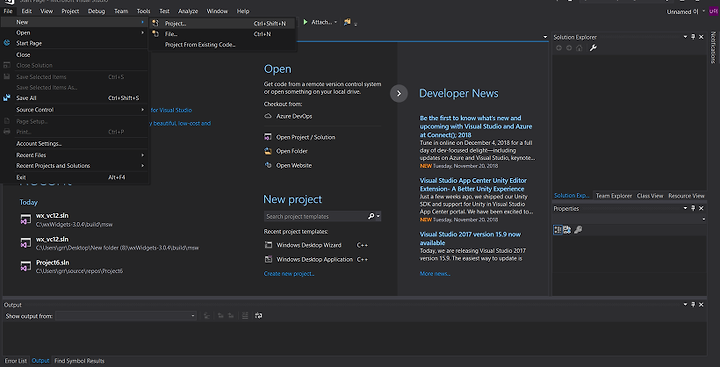Toggle word wrap icon in Output panel
This screenshot has height=367, width=720.
click(259, 316)
